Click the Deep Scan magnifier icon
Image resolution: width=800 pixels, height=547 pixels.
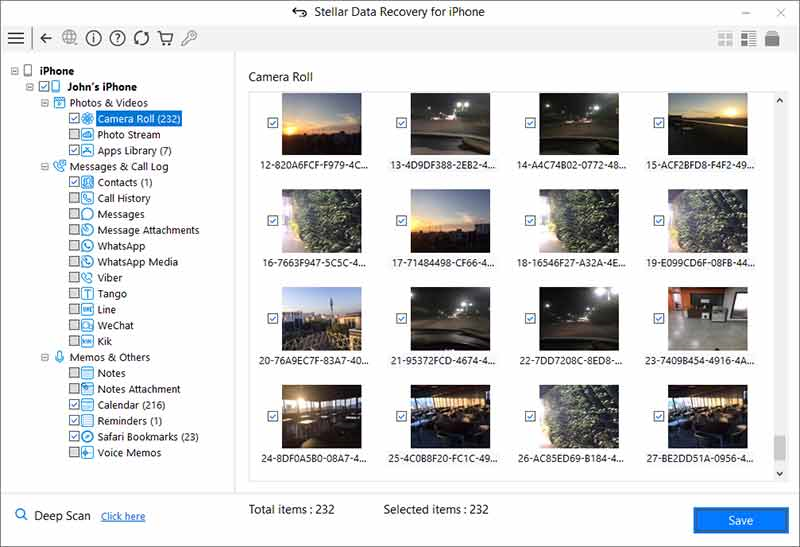pos(21,514)
